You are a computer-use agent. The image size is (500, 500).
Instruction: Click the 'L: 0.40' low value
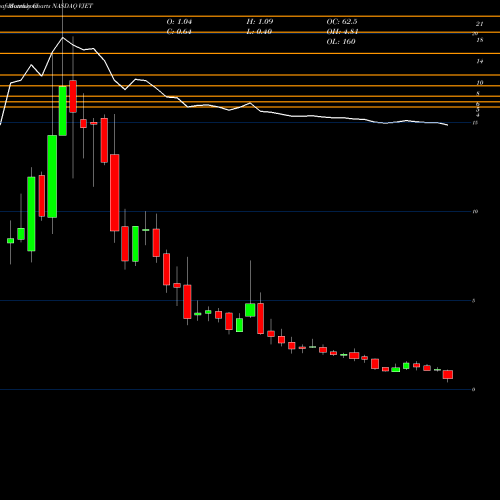click(x=259, y=32)
